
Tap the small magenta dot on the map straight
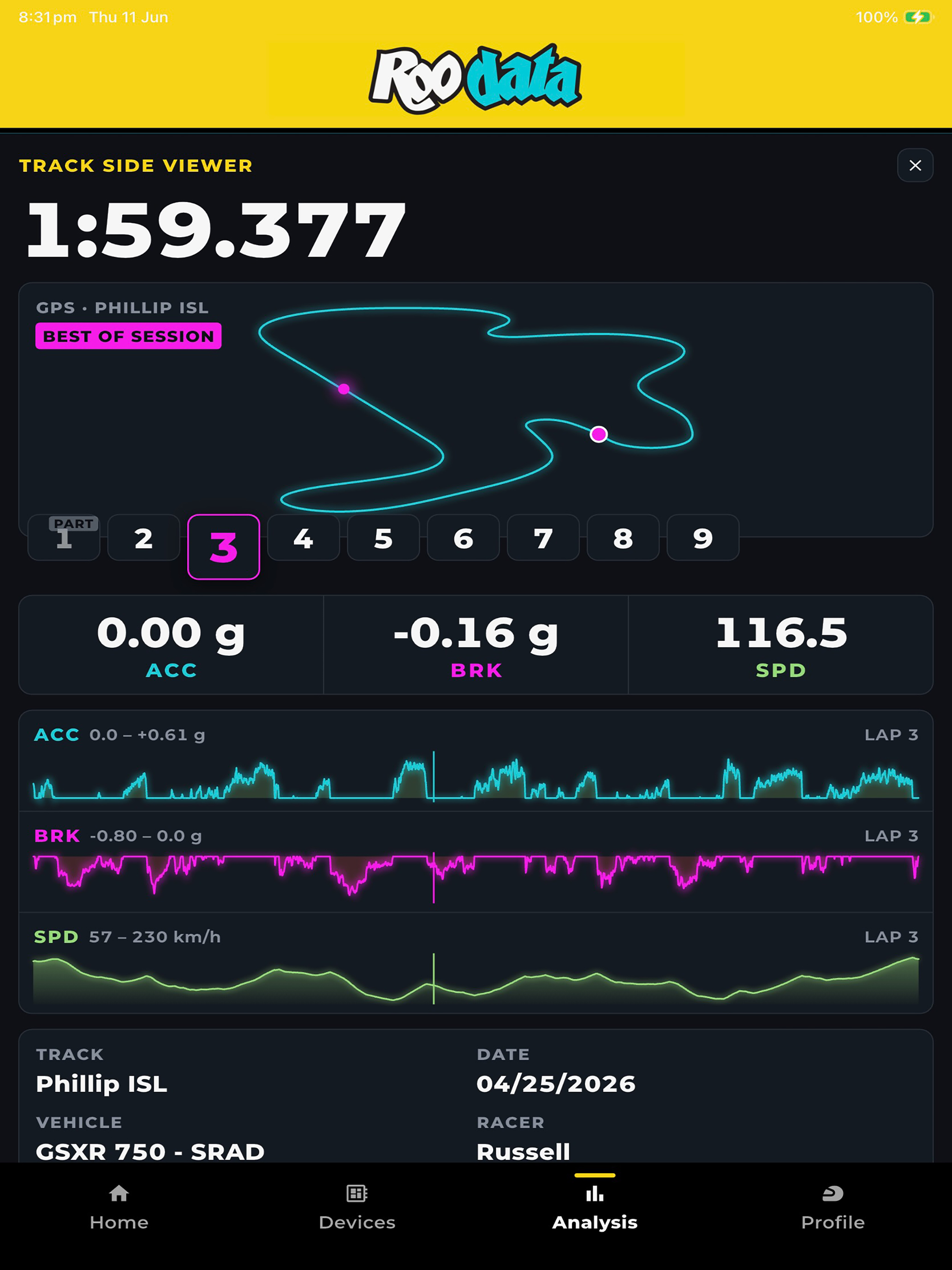click(344, 389)
